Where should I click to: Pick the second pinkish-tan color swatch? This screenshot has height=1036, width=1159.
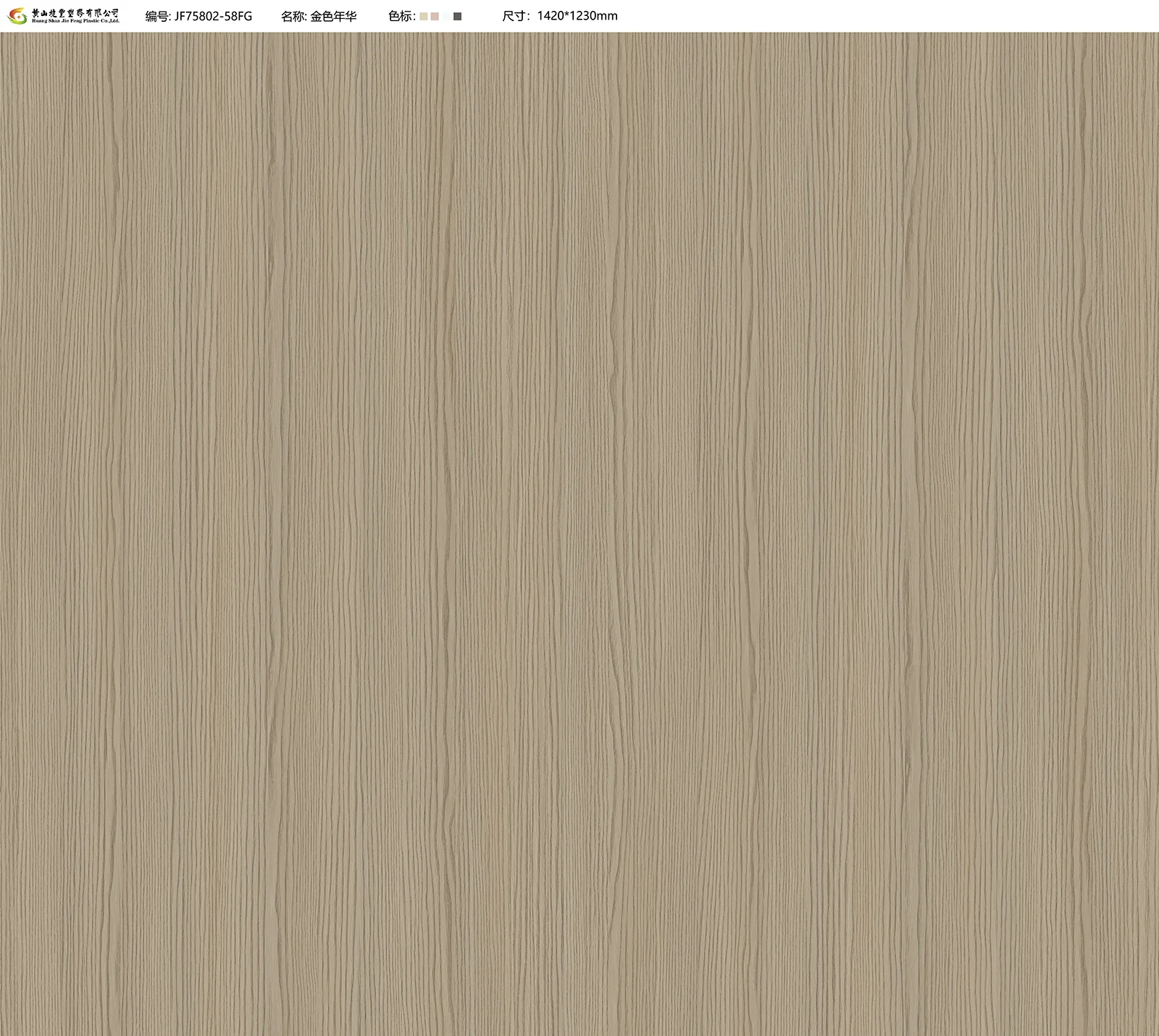435,16
